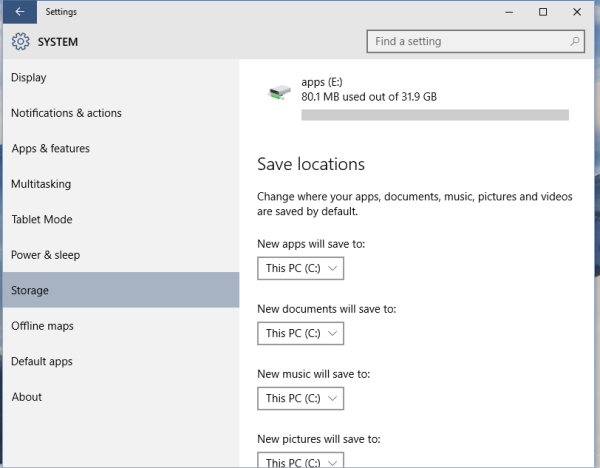Open Tablet Mode settings
This screenshot has height=468, width=600.
(121, 219)
